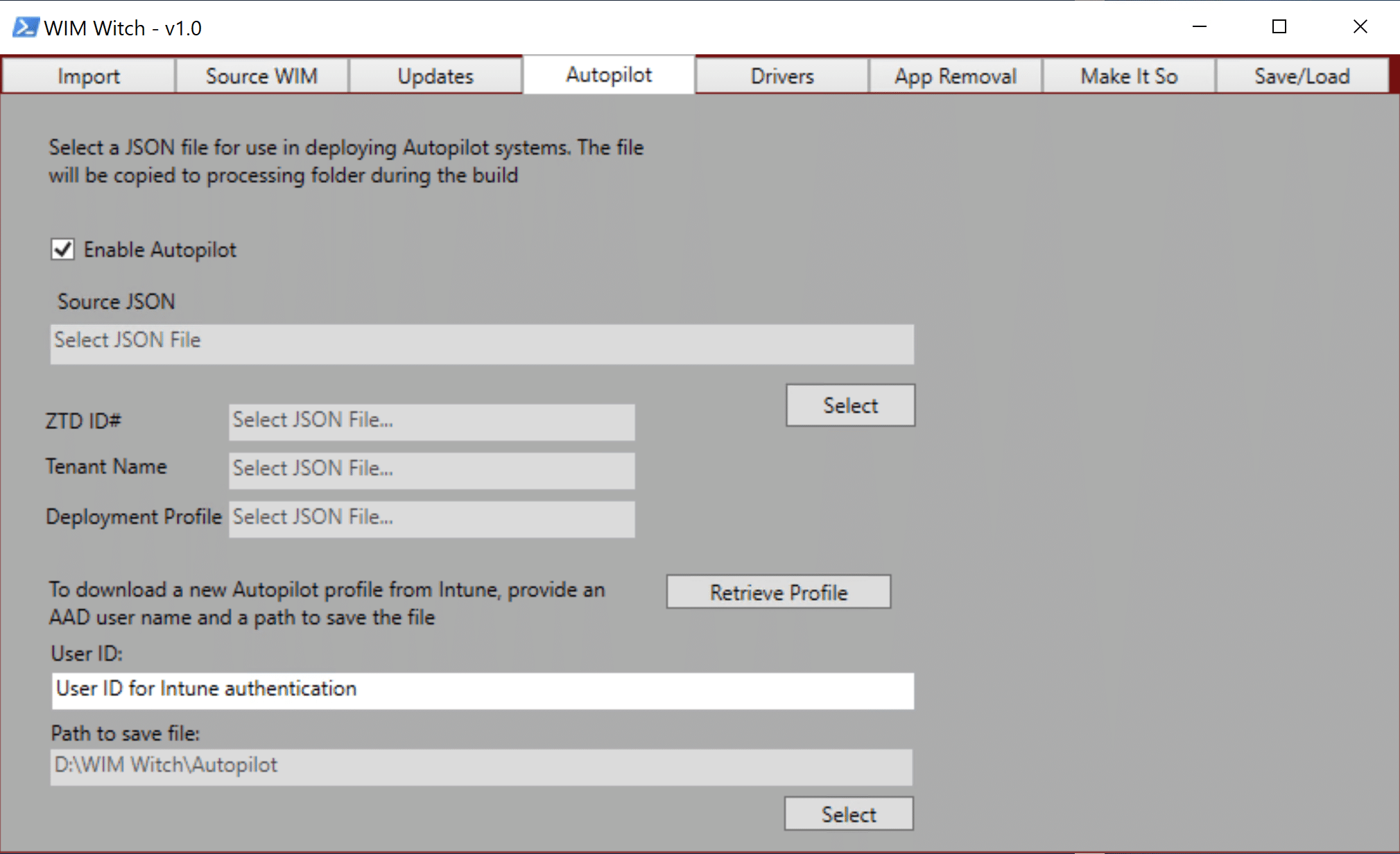The height and width of the screenshot is (854, 1400).
Task: Click the 'Source JSON' label
Action: (116, 302)
